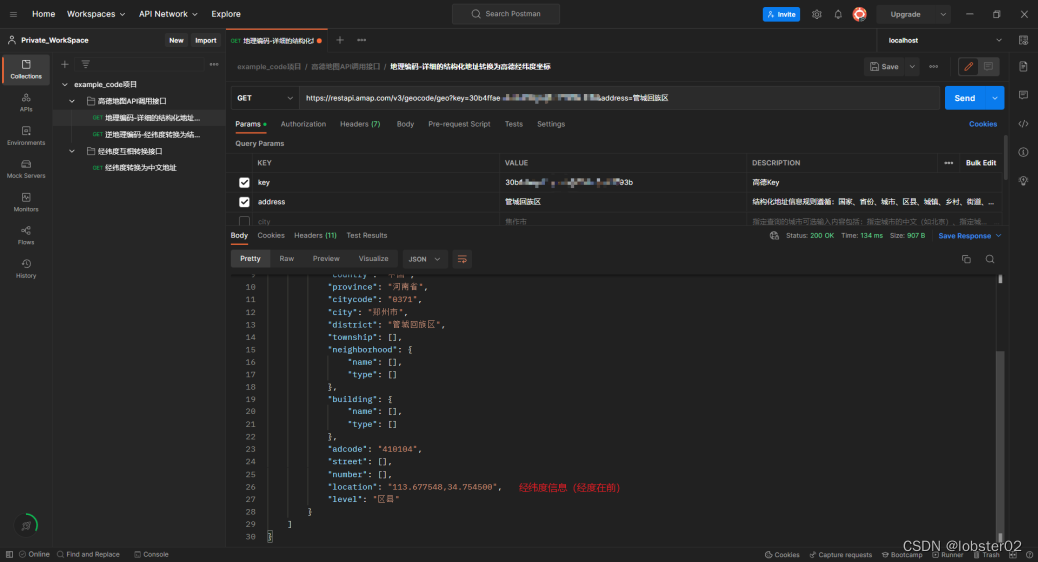Open Find and Replace in status bar

click(88, 555)
